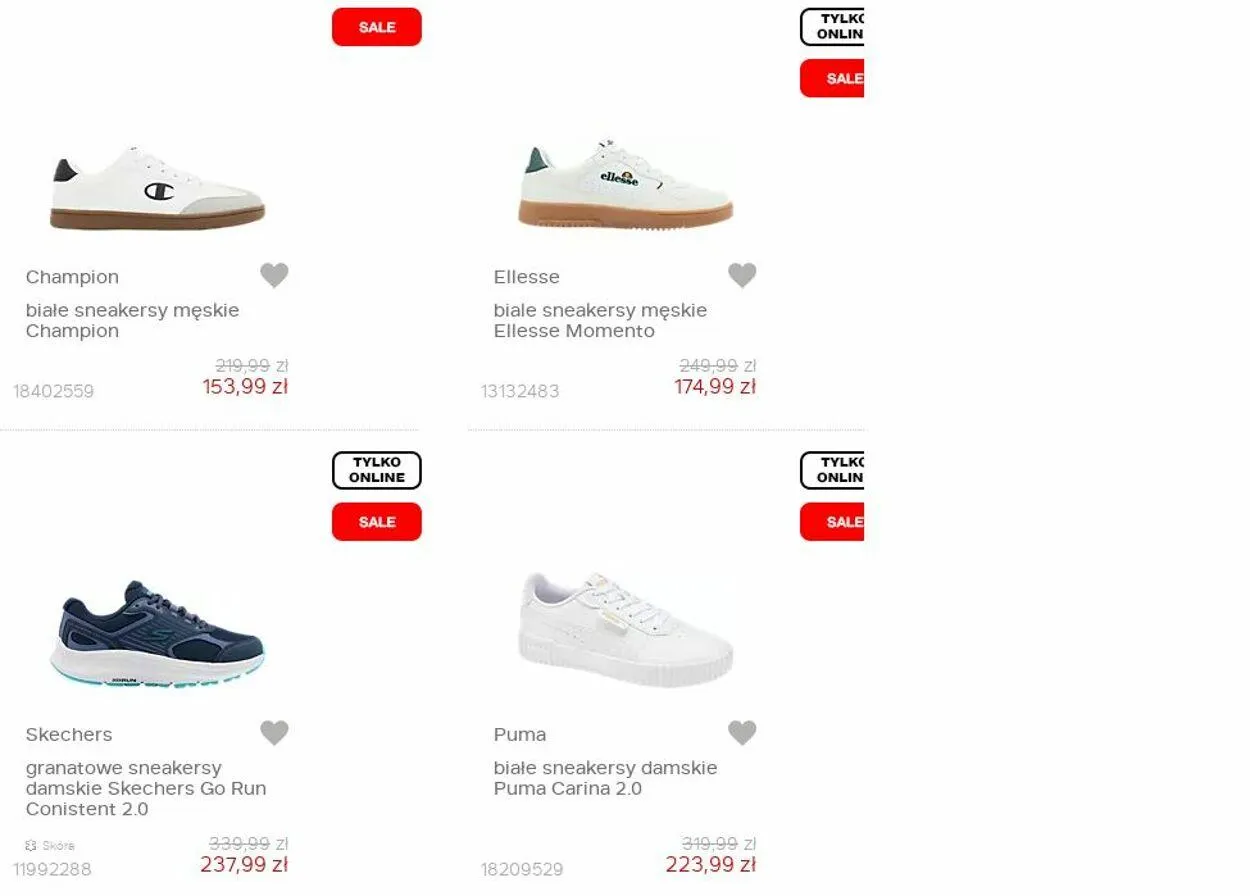Click red SALE badge on Skechers product
The width and height of the screenshot is (1250, 896).
[x=377, y=522]
